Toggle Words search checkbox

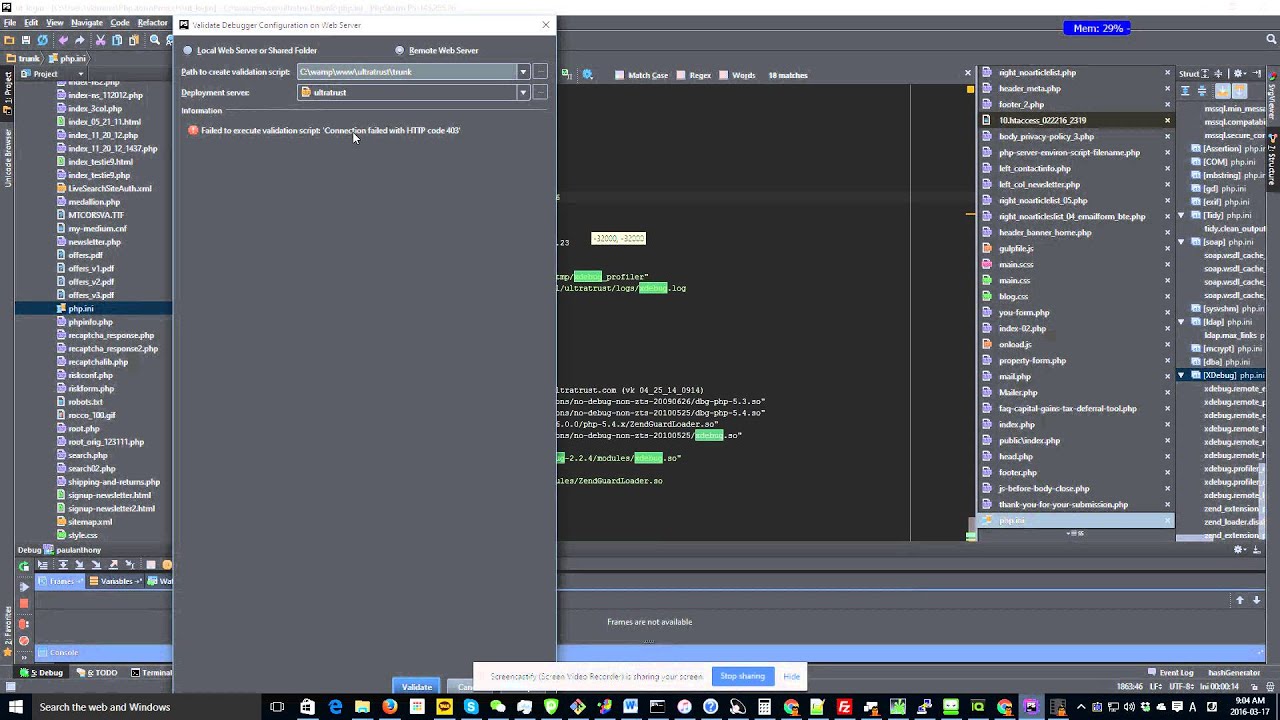click(x=738, y=75)
